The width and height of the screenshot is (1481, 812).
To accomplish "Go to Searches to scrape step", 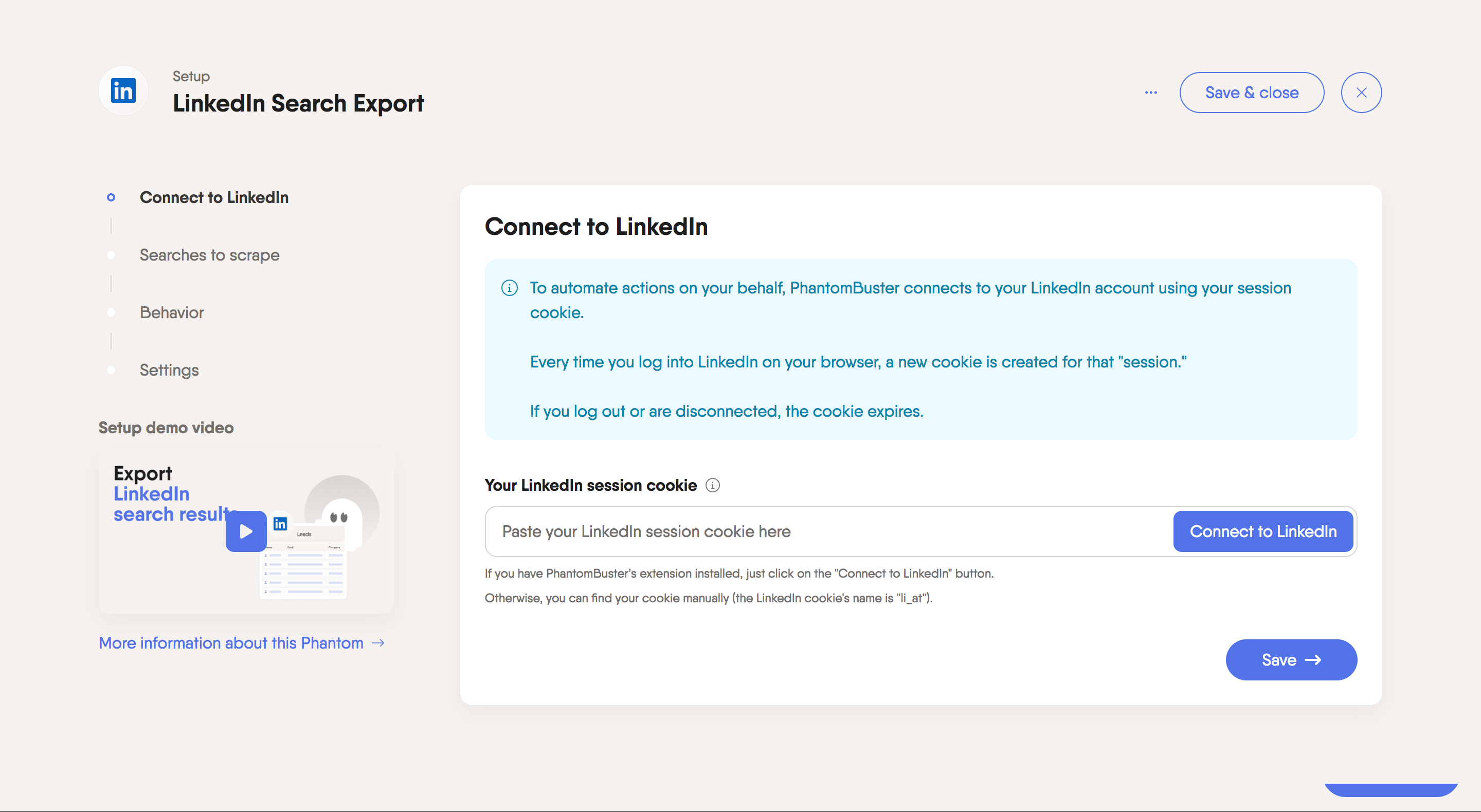I will point(209,254).
